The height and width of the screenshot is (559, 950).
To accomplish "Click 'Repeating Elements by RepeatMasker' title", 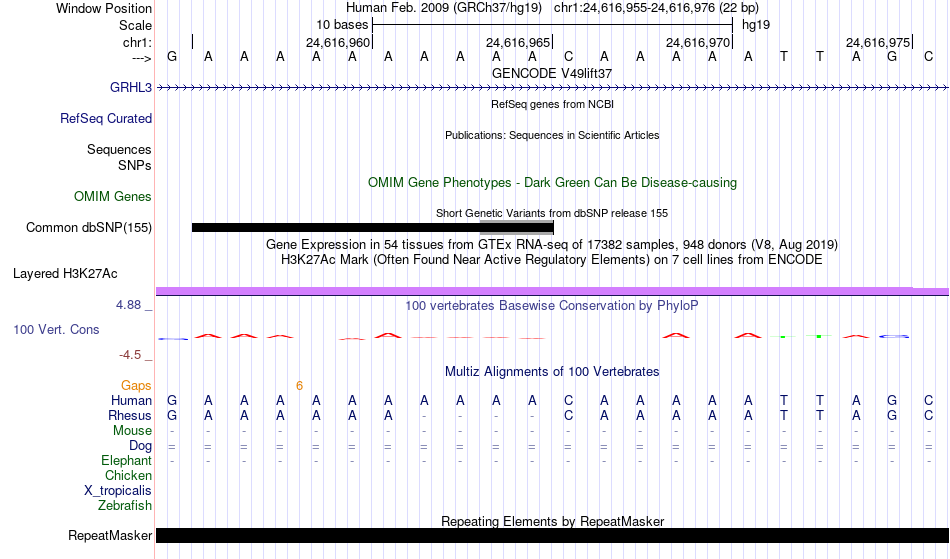I will point(553,521).
